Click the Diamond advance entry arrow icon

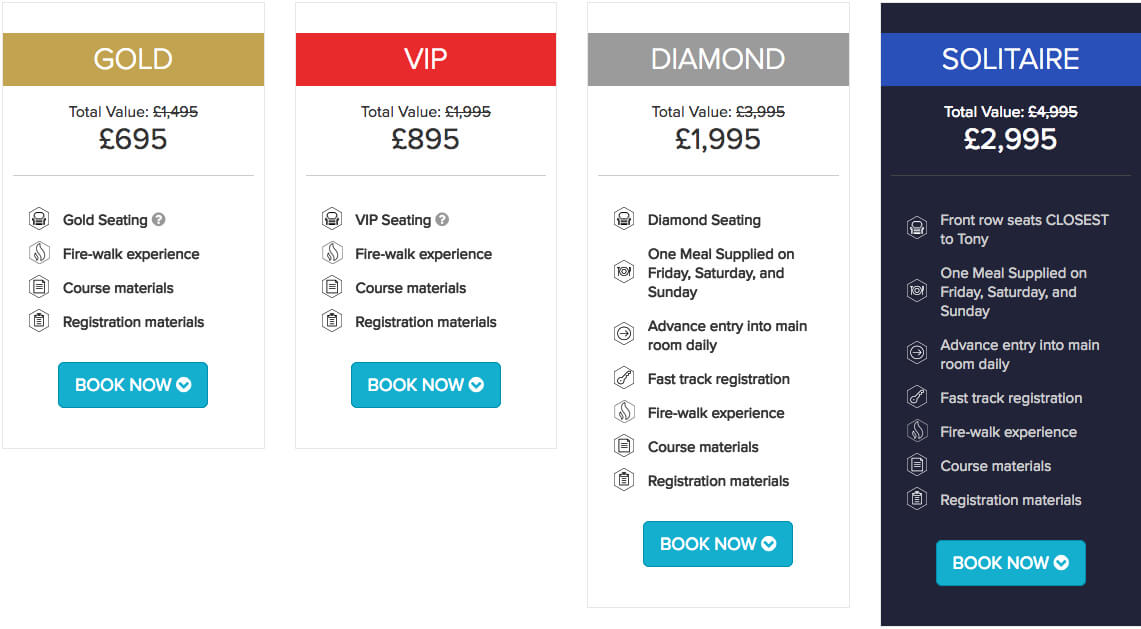(624, 335)
